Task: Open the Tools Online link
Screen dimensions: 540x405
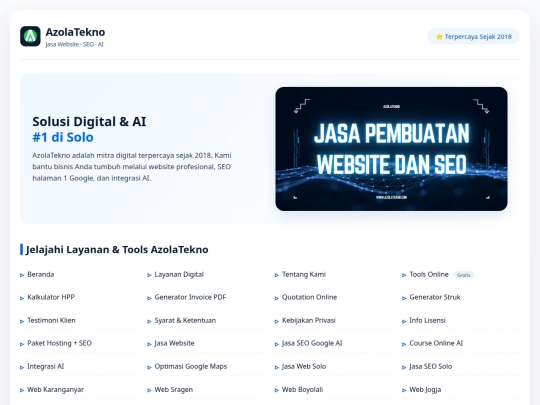Action: (x=429, y=274)
